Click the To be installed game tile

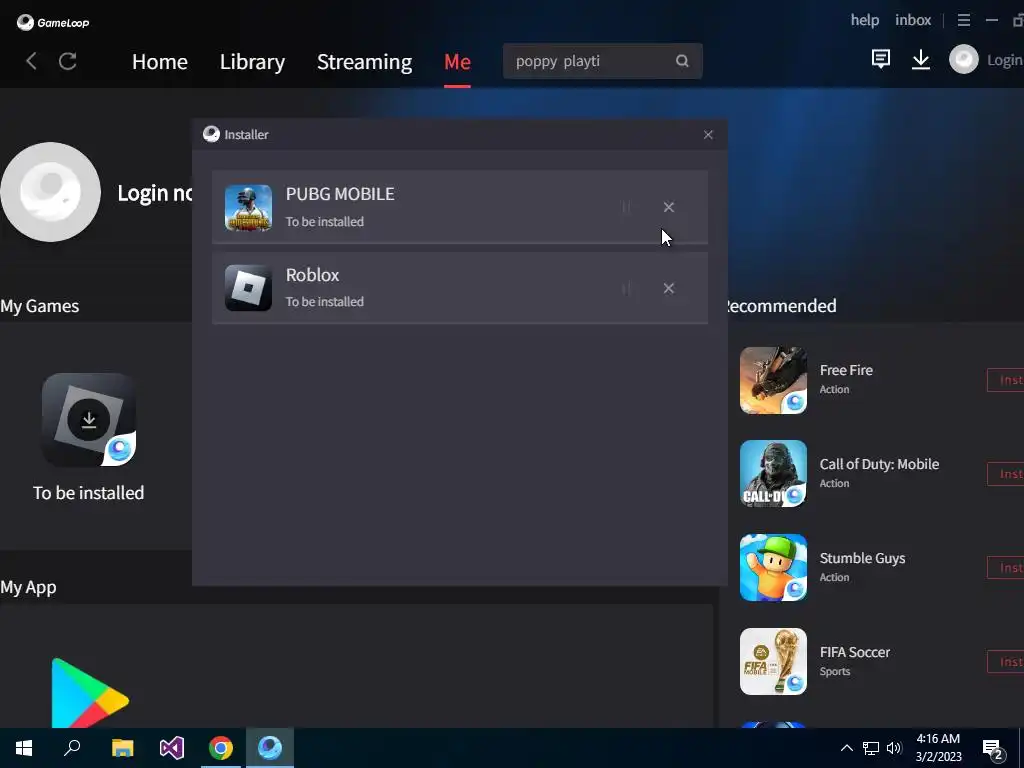click(x=89, y=420)
